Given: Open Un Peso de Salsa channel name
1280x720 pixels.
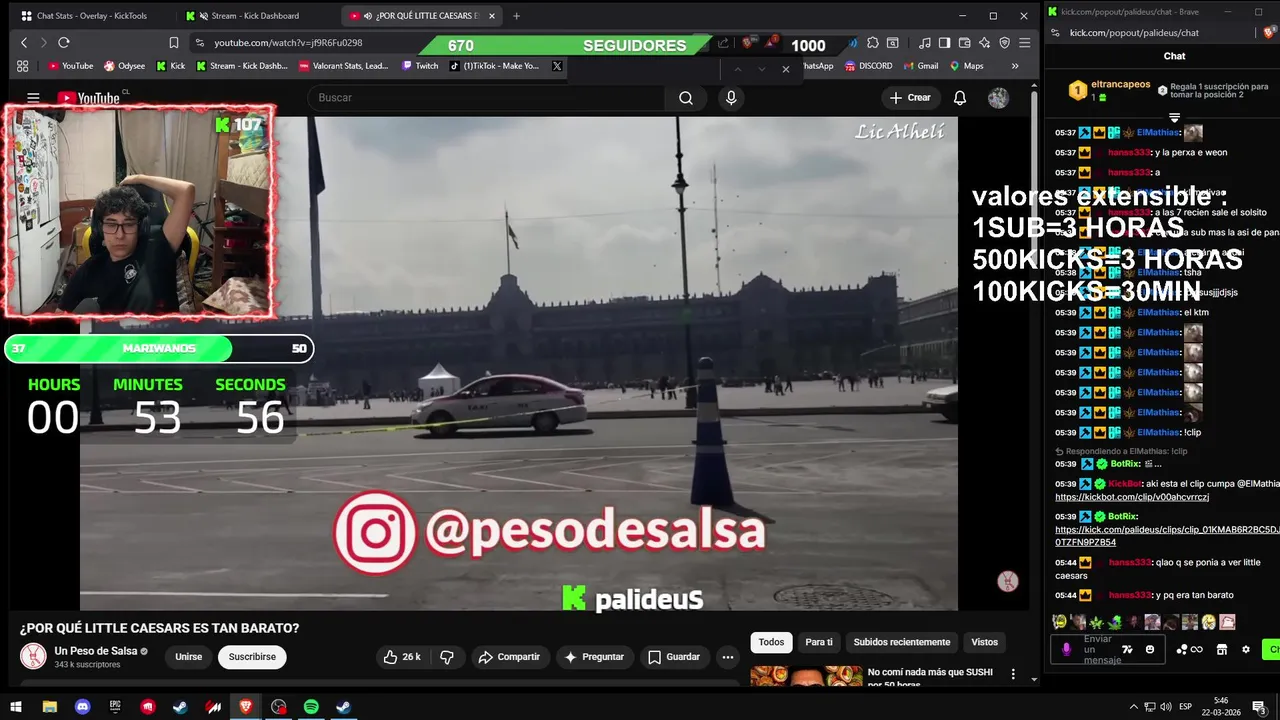Looking at the screenshot, I should click(x=96, y=651).
